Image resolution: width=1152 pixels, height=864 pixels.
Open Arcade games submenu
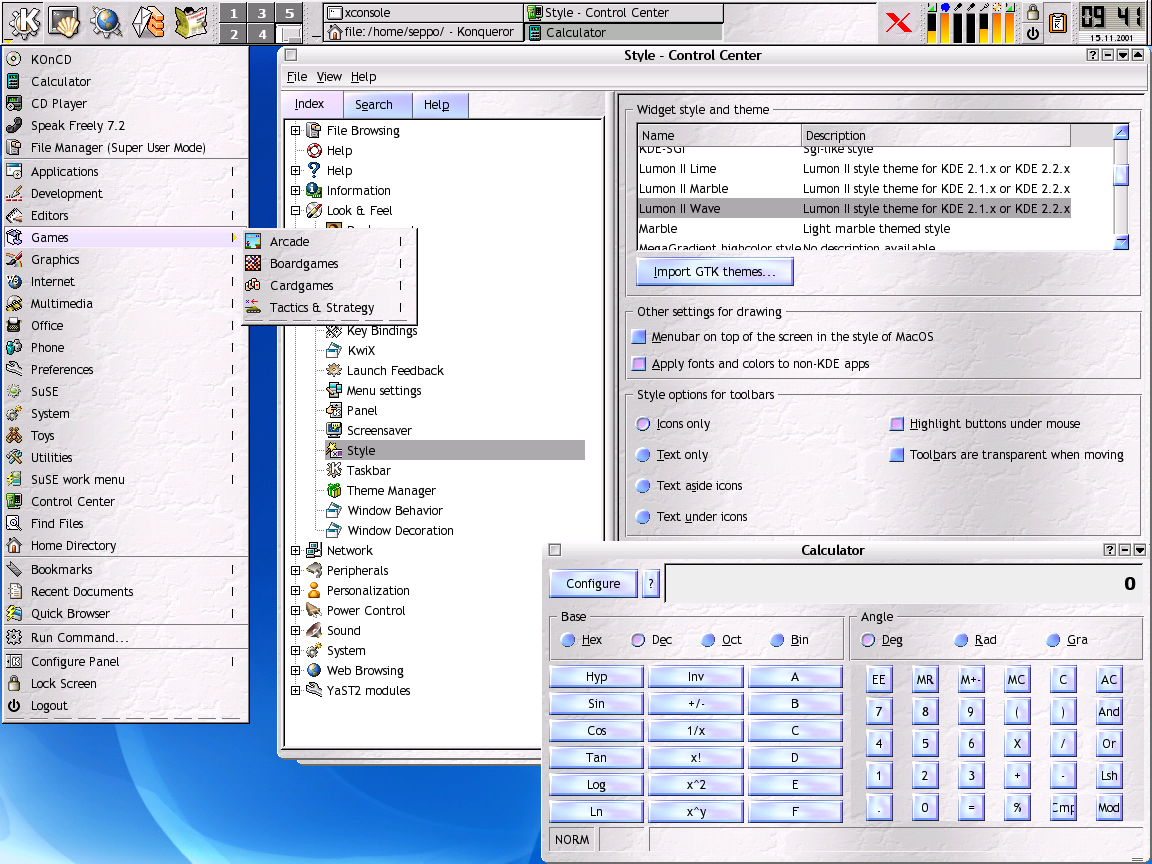coord(329,242)
